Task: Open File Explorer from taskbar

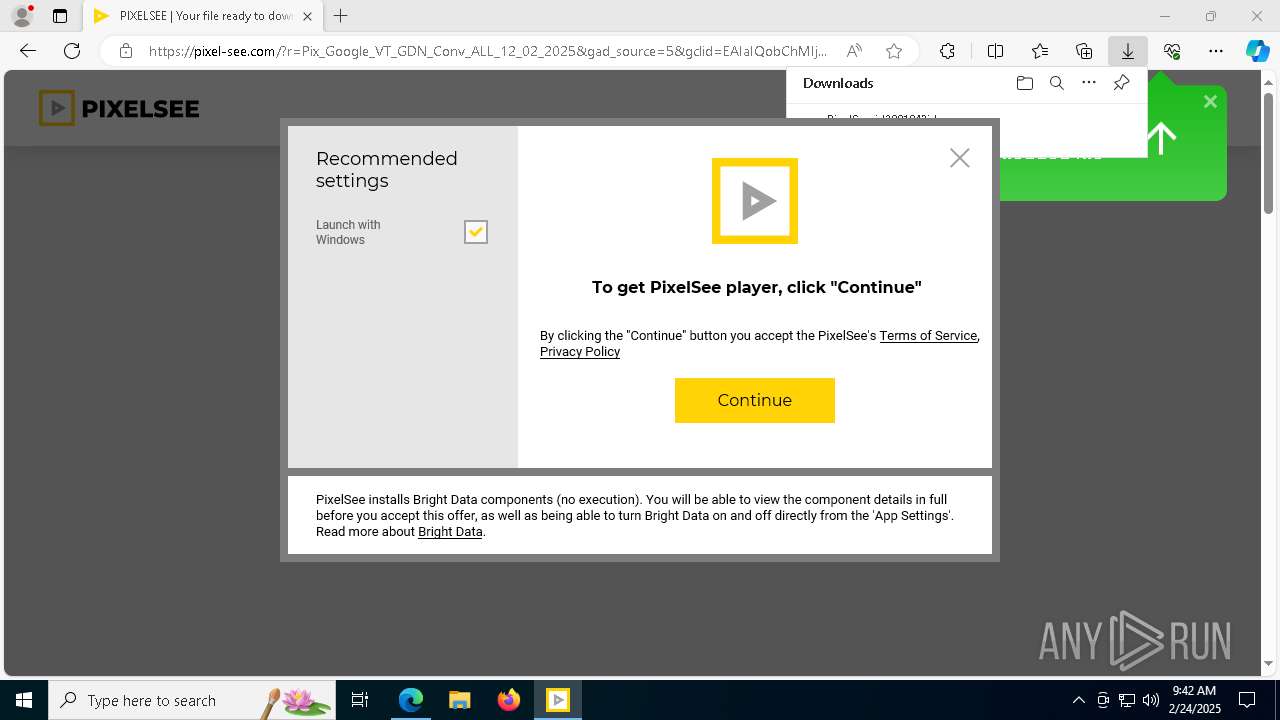Action: tap(460, 700)
